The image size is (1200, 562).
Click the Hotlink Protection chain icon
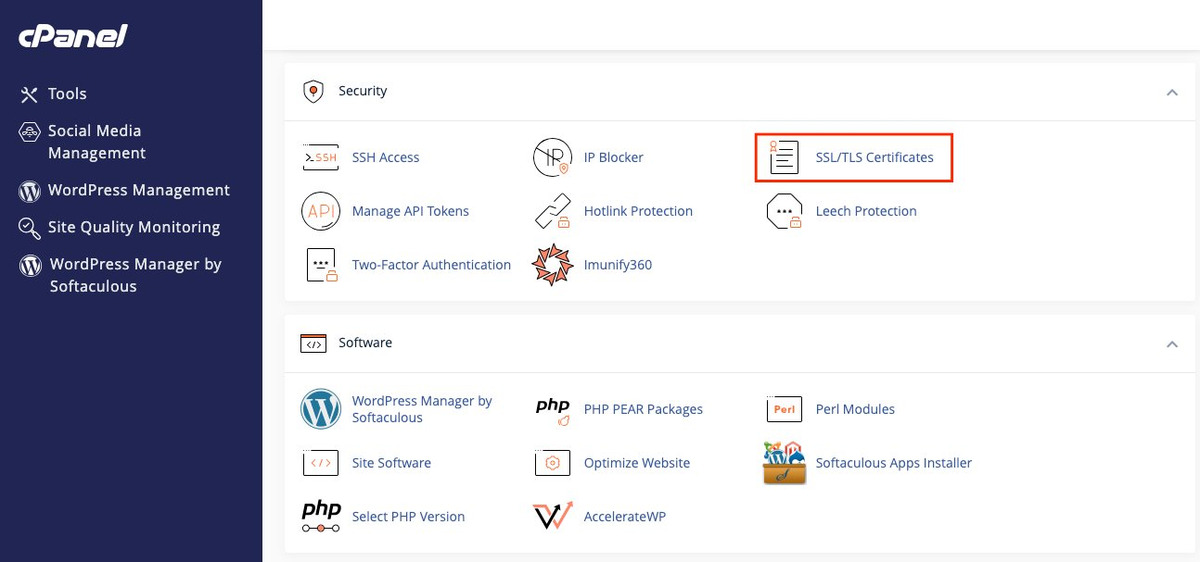(552, 211)
